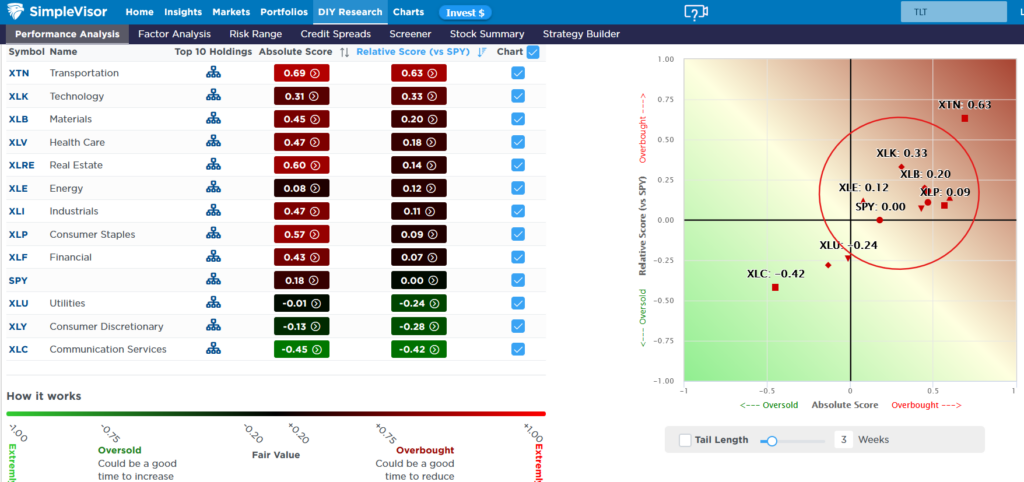Click the XLP 0.09 square marker on chart
The height and width of the screenshot is (482, 1024).
pyautogui.click(x=944, y=206)
